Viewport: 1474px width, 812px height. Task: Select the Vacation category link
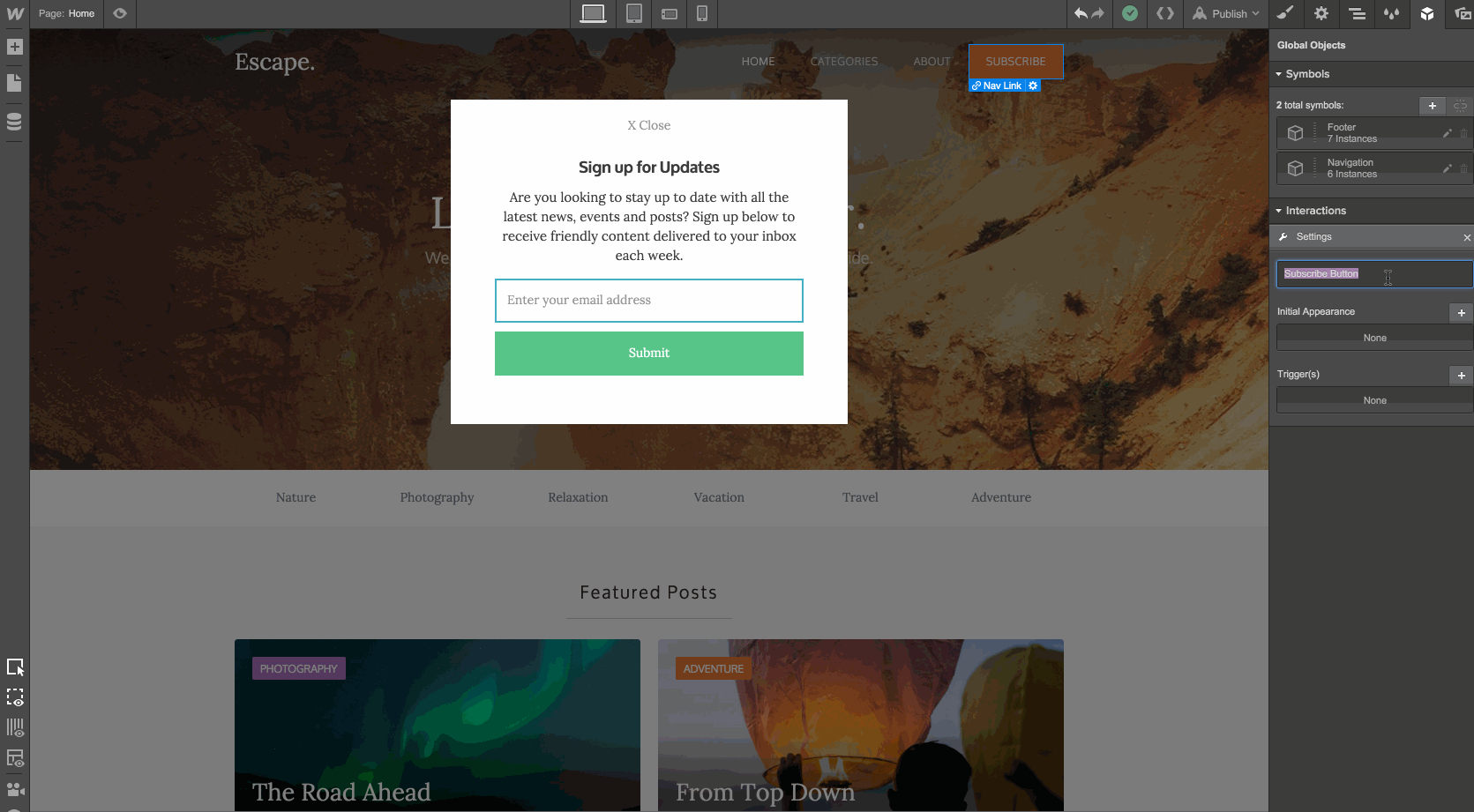[719, 497]
